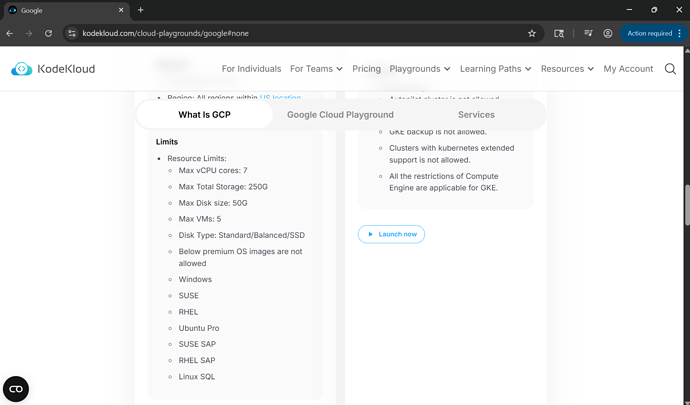
Task: Go back to the previous page
Action: coord(10,33)
